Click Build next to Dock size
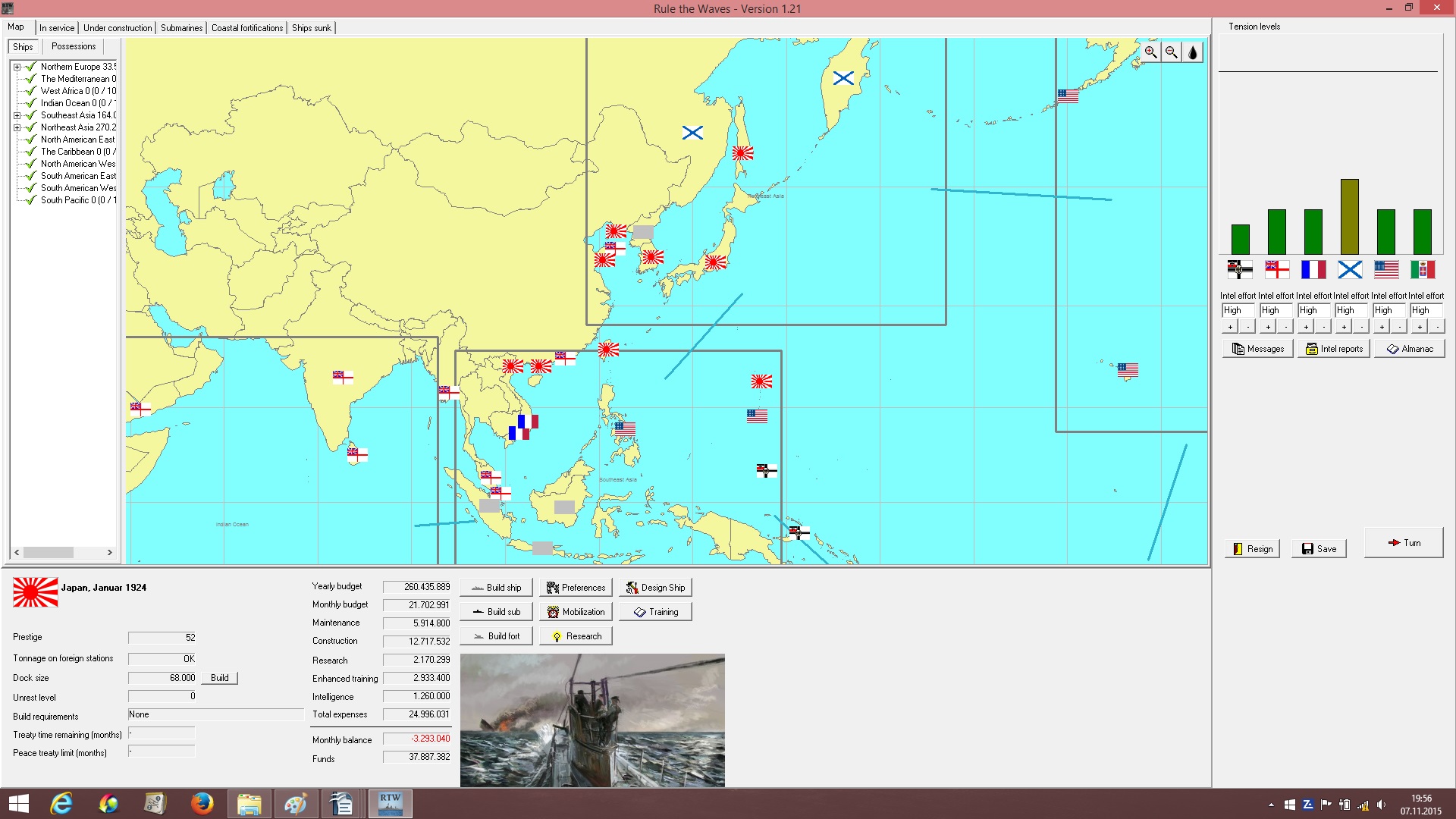Image resolution: width=1456 pixels, height=819 pixels. [220, 678]
